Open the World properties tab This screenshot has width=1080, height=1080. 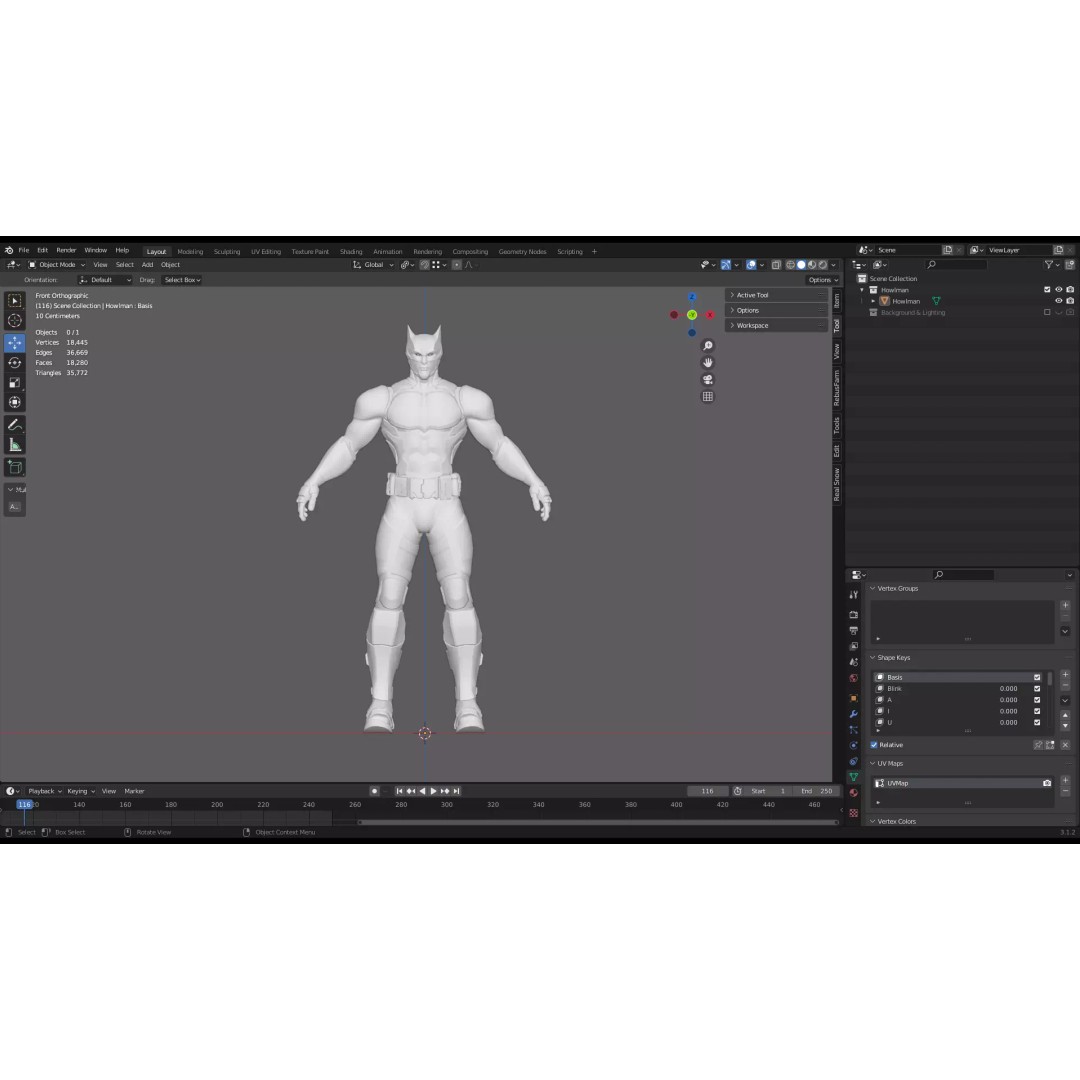click(853, 678)
